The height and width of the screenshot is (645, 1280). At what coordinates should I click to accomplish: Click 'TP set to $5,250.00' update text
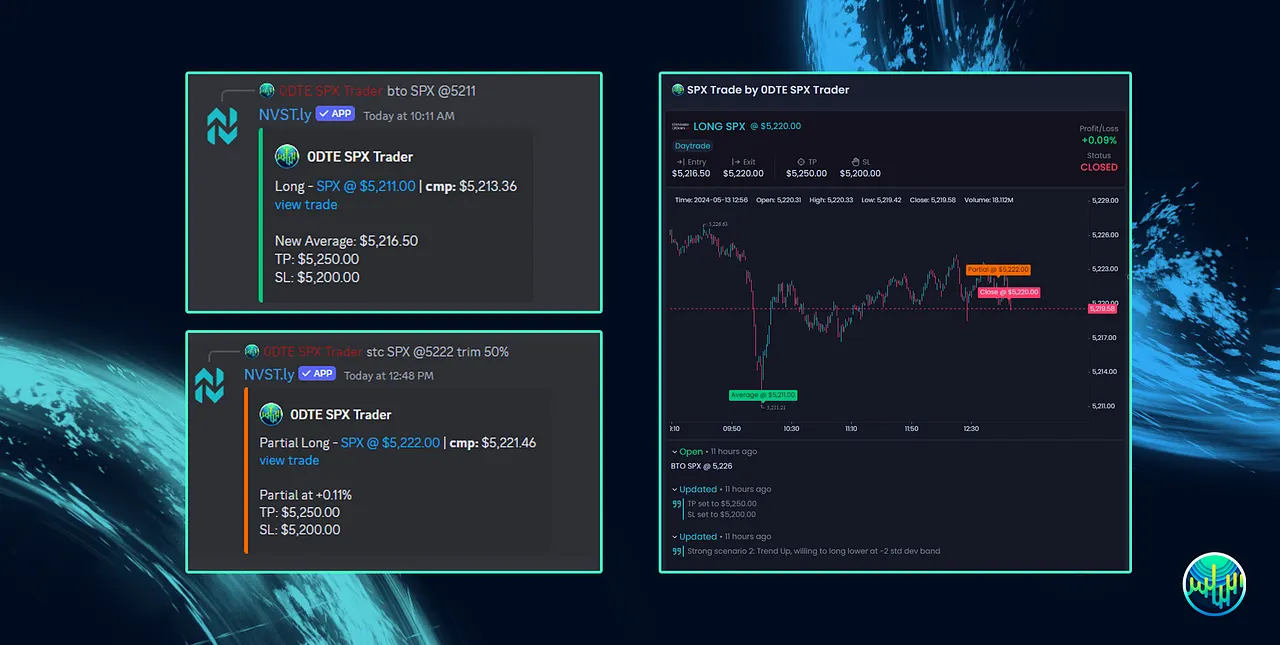(x=722, y=504)
